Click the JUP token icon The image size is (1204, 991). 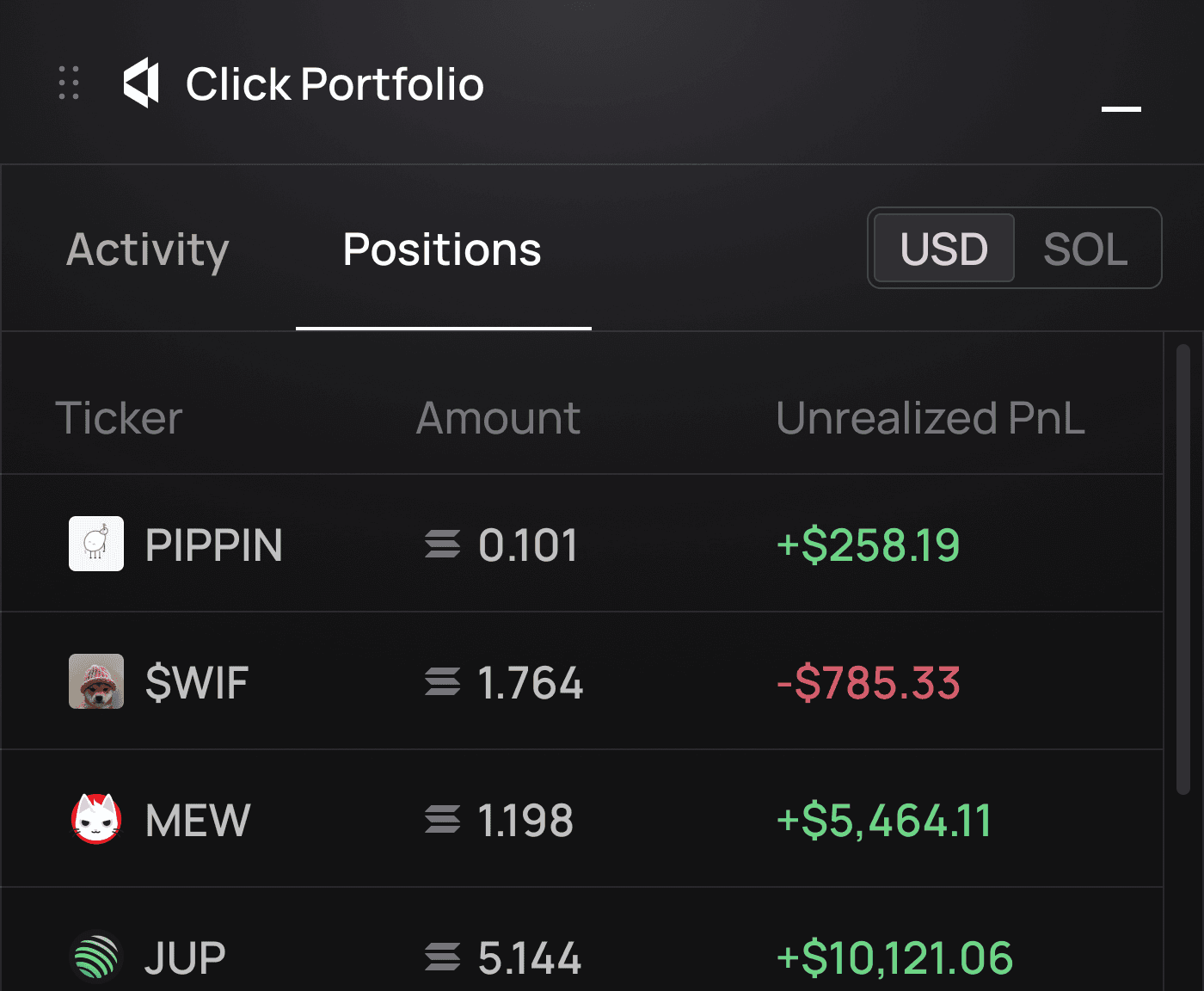(x=96, y=957)
